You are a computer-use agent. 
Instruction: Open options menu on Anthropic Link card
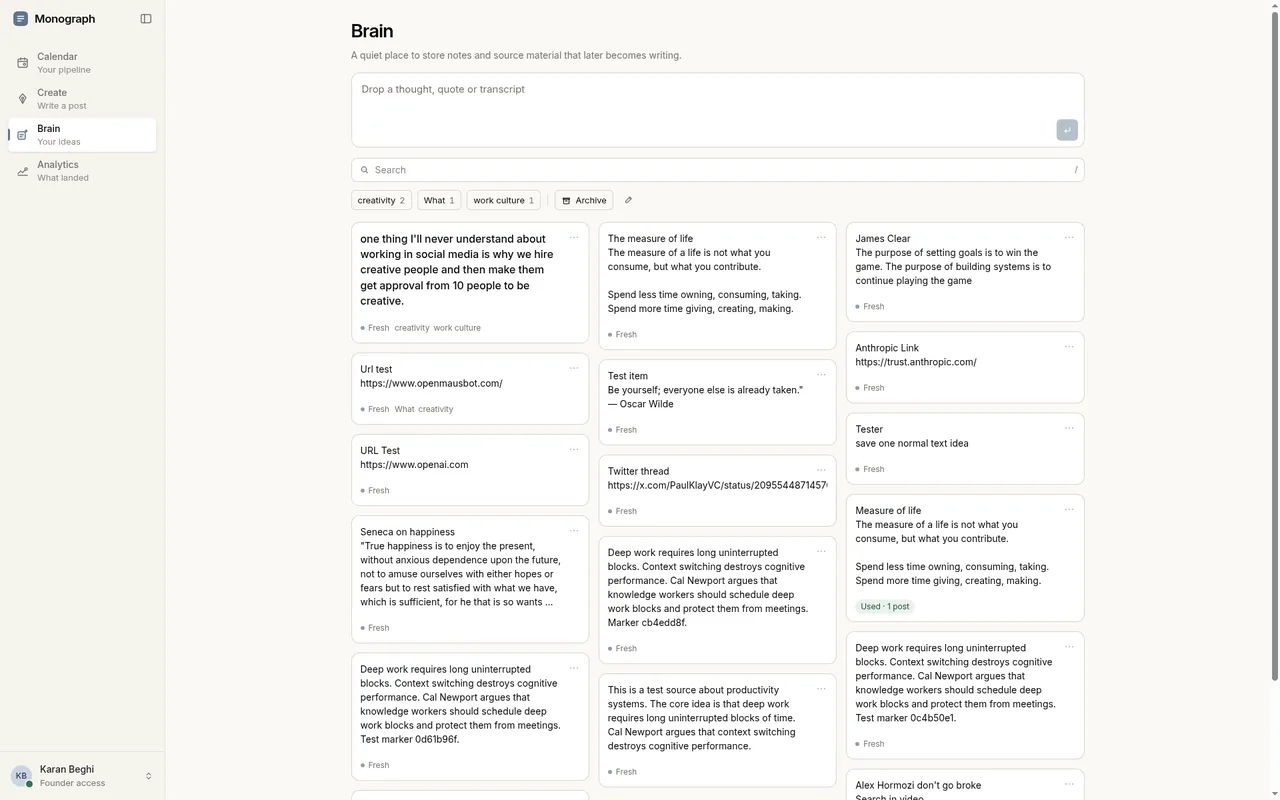pos(1069,347)
